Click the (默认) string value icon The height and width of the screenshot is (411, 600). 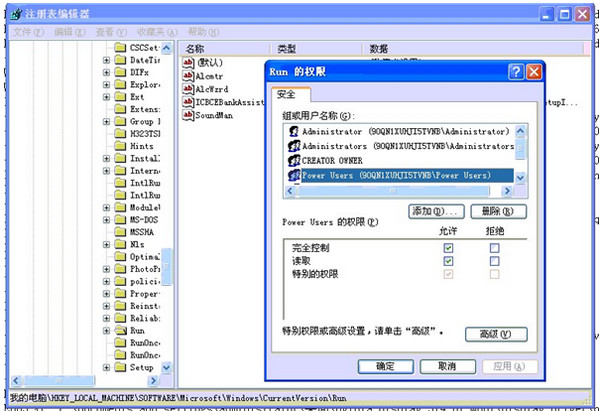click(x=188, y=62)
